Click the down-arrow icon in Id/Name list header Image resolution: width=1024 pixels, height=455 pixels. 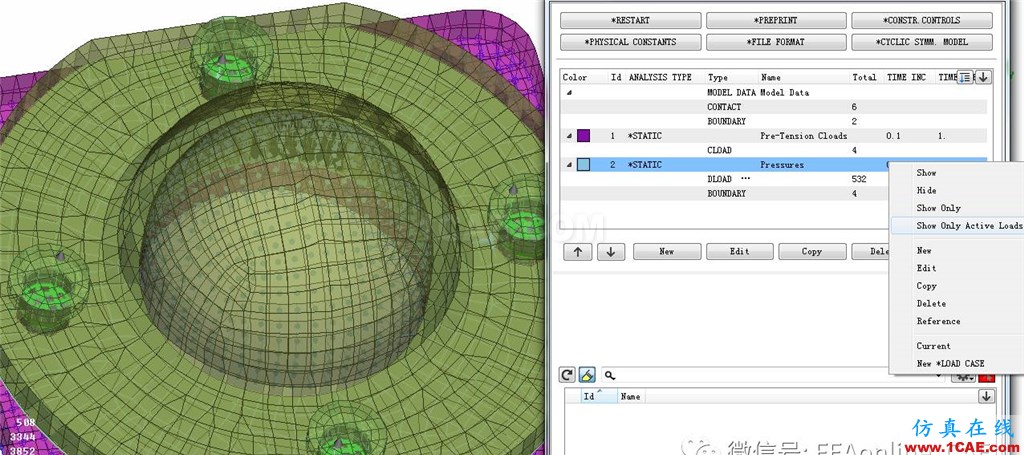point(985,396)
